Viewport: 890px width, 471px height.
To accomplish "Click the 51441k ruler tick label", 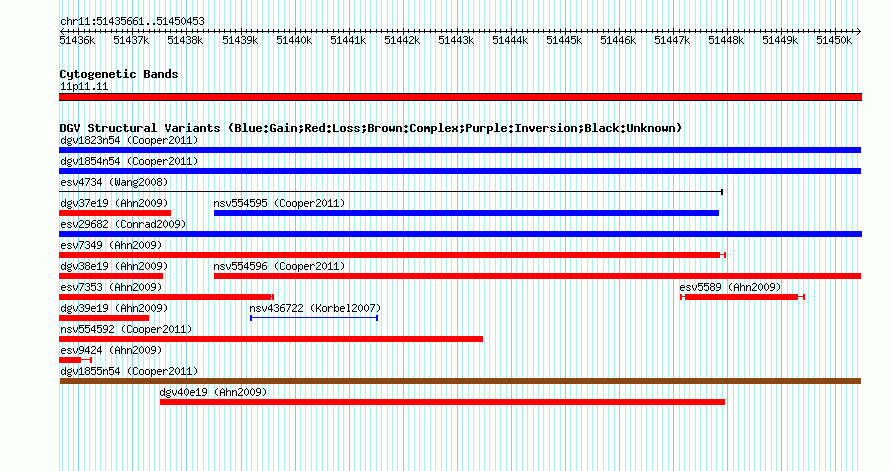I will tap(348, 40).
